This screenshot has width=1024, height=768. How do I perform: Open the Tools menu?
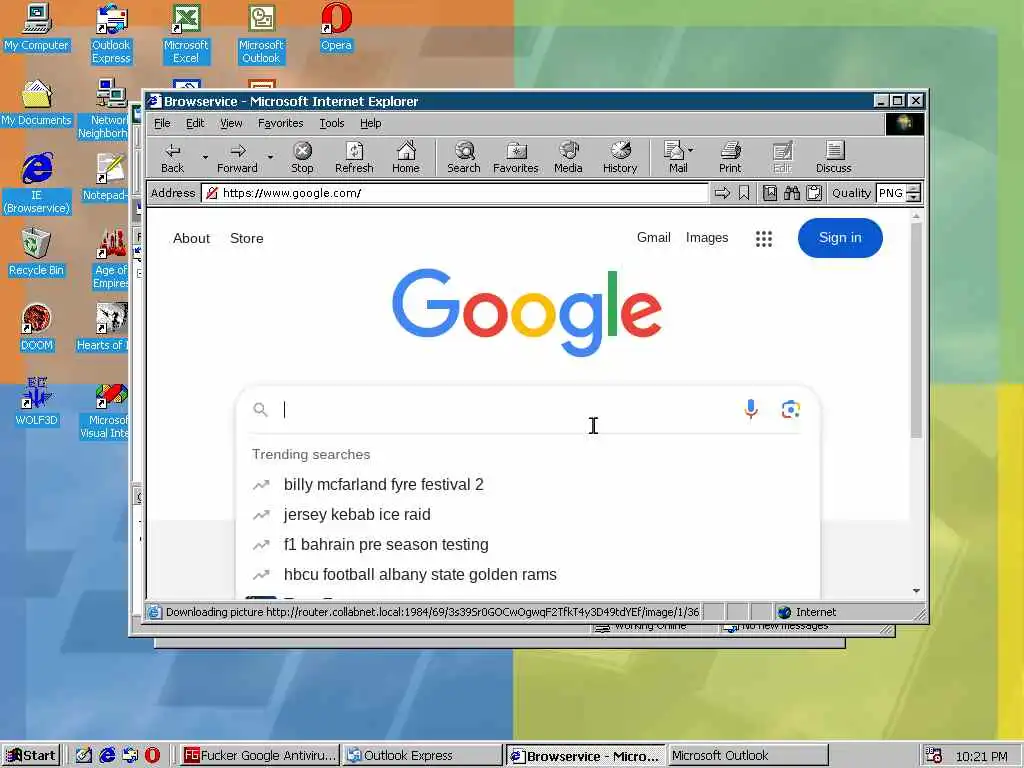(x=332, y=123)
